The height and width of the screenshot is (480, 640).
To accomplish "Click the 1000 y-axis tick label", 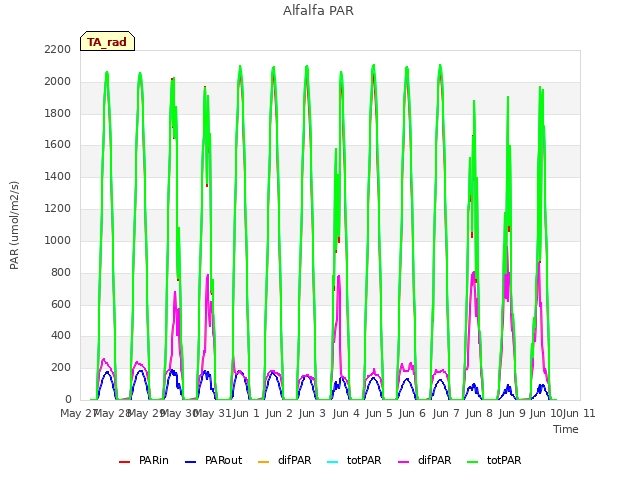I will click(58, 240).
